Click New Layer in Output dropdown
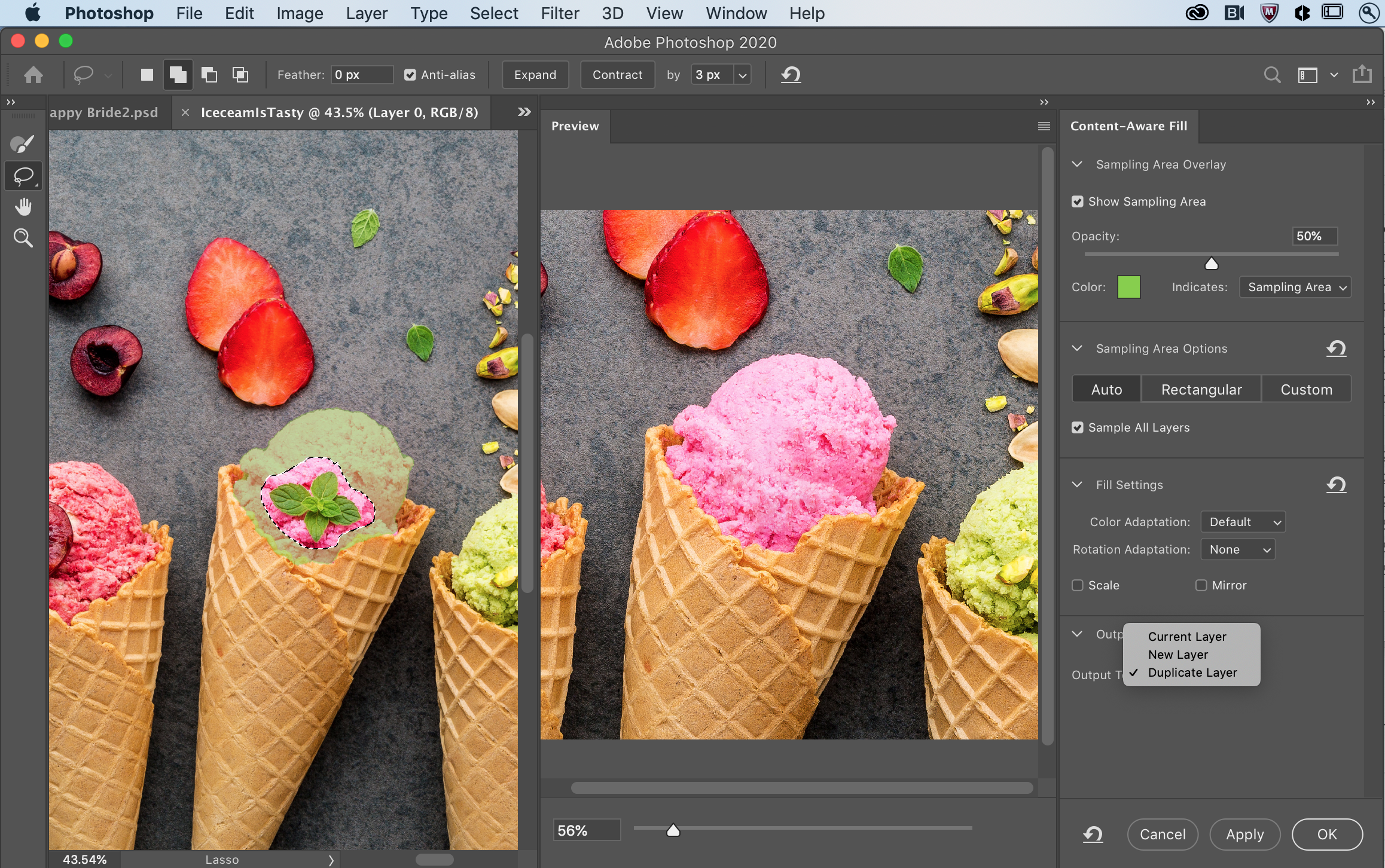 coord(1177,653)
